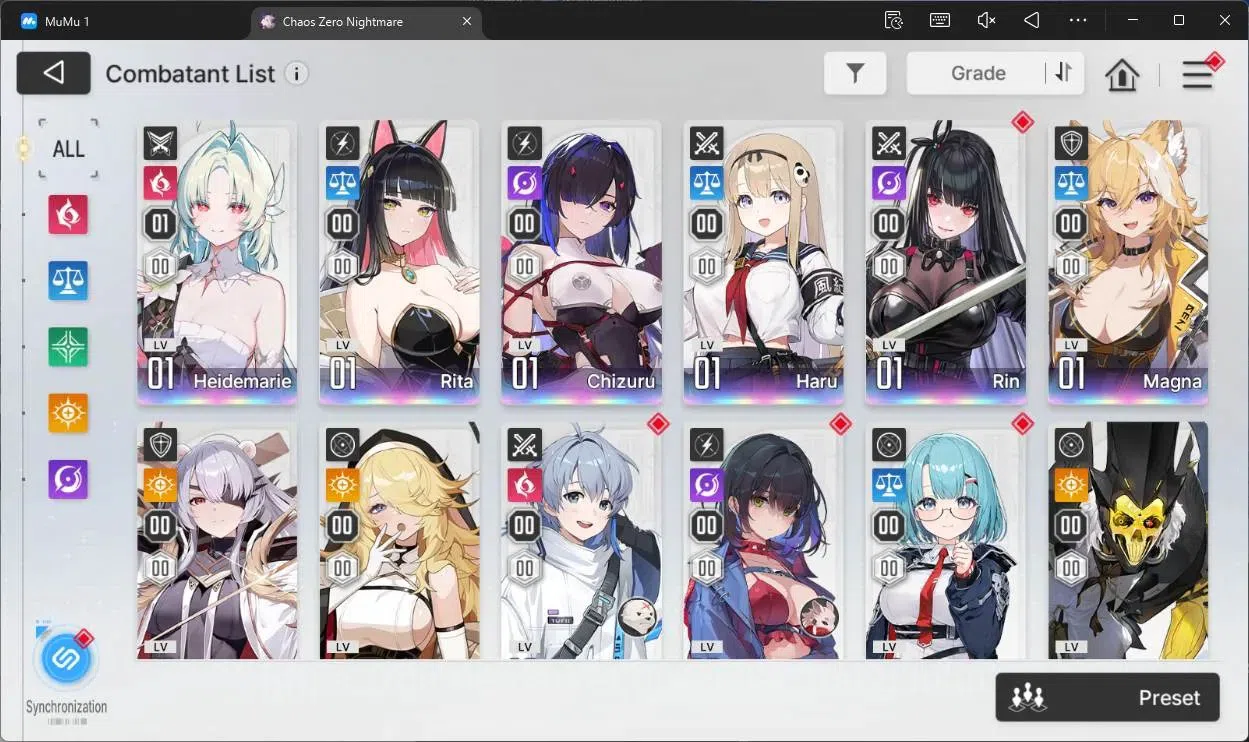Viewport: 1249px width, 742px height.
Task: Open MuMu screenshot tools icon
Action: click(x=893, y=20)
